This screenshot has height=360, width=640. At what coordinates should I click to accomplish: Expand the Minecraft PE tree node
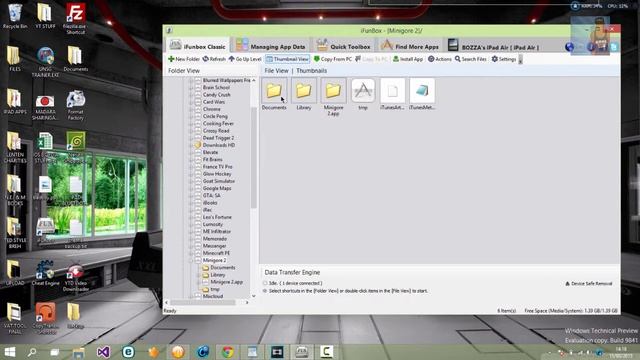point(191,253)
